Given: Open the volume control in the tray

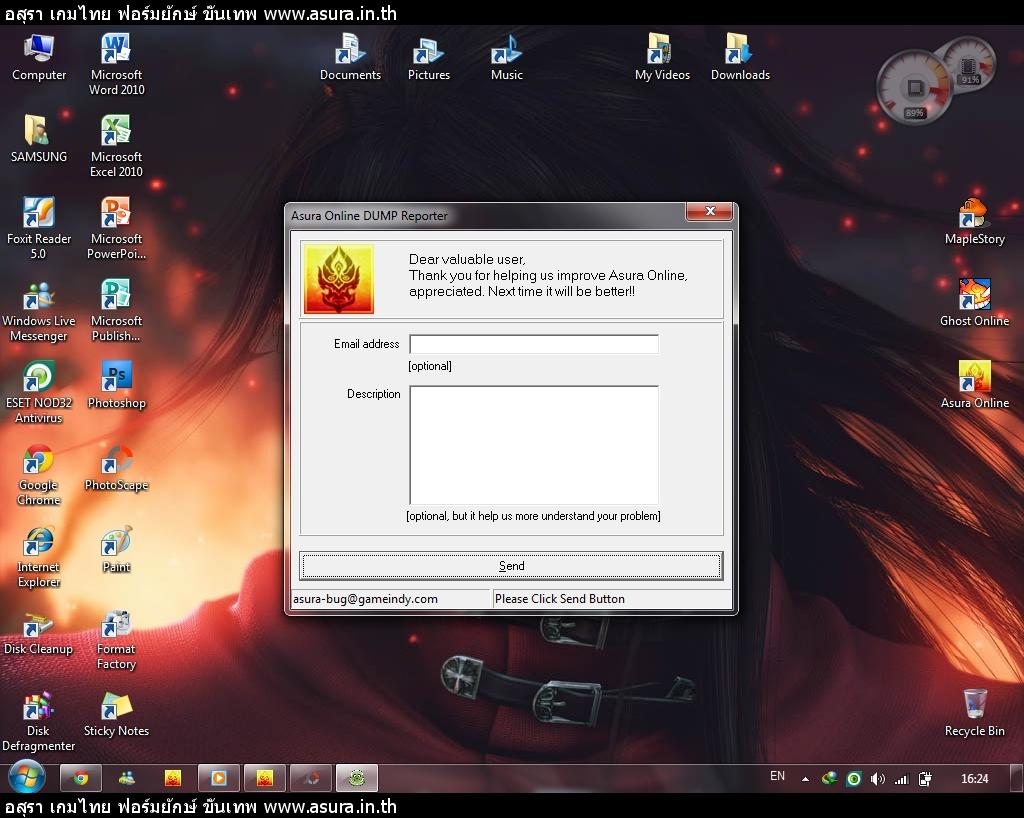Looking at the screenshot, I should [878, 779].
